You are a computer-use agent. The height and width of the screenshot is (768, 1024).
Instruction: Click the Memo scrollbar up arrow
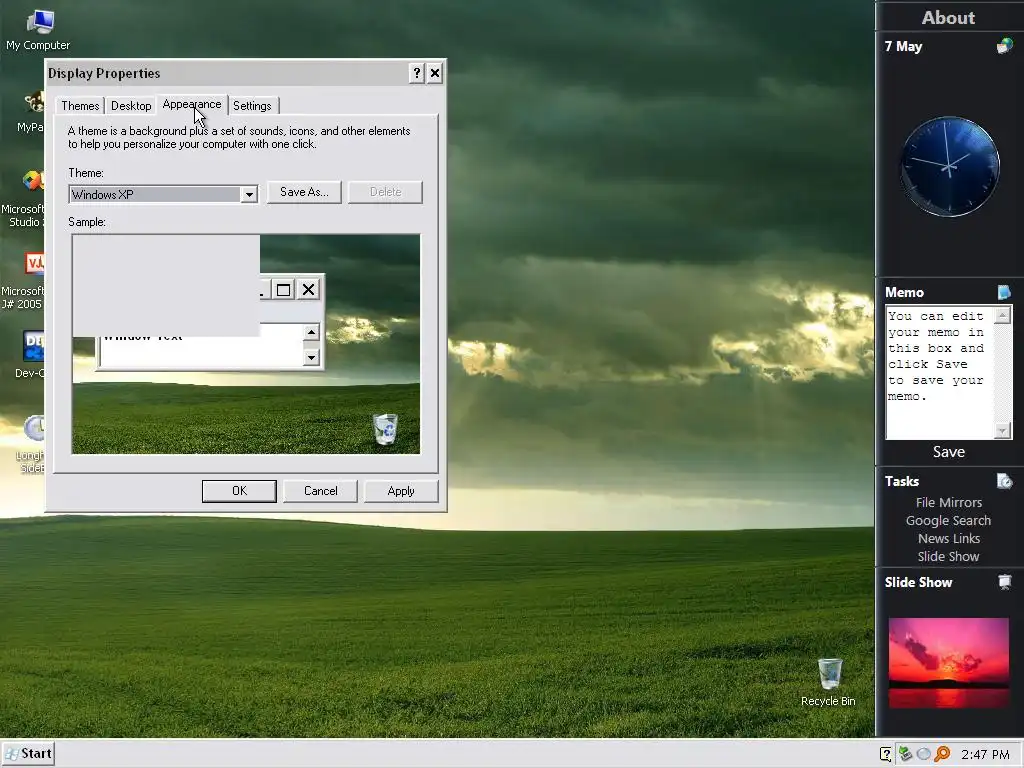[x=1002, y=315]
